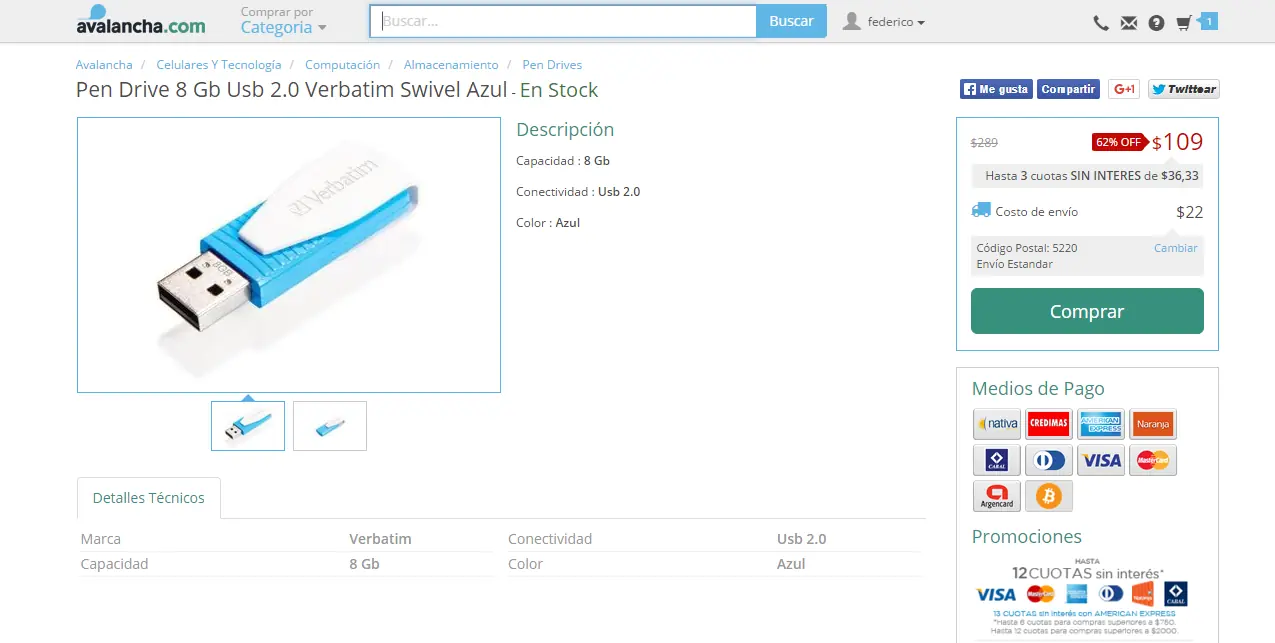Viewport: 1275px width, 643px height.
Task: Click the Verbatim brand value
Action: click(x=380, y=539)
